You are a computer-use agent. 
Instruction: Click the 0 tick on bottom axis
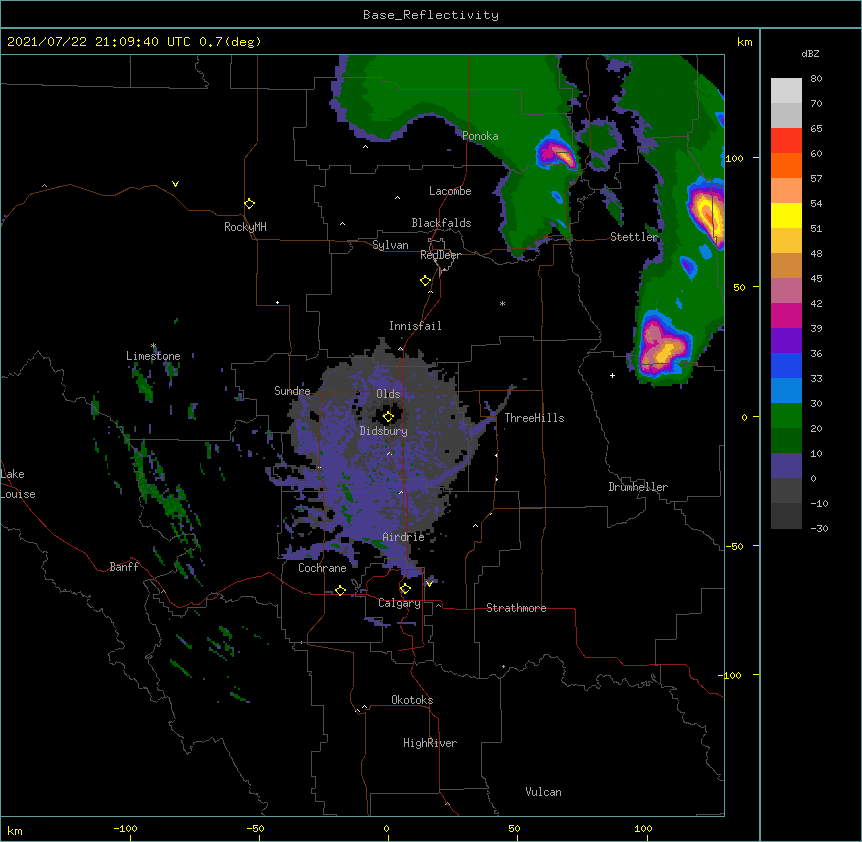point(386,828)
